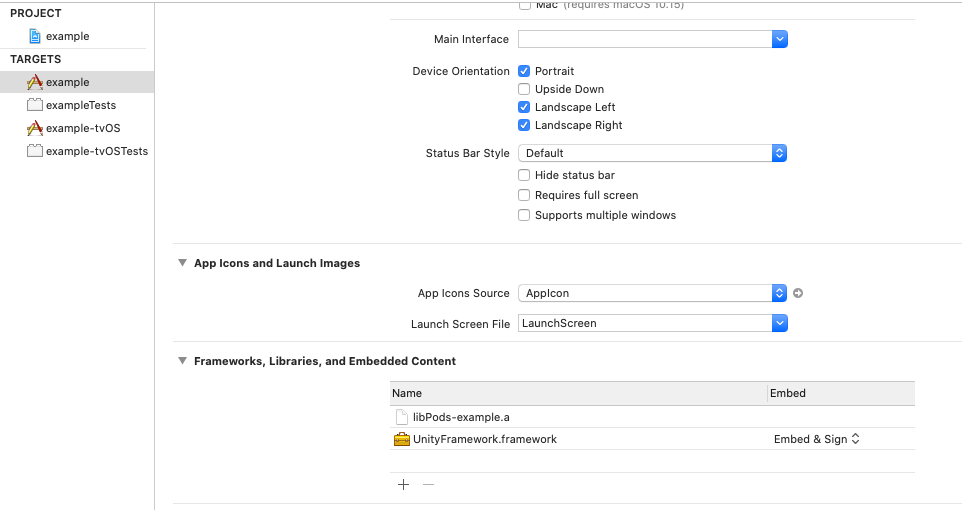The height and width of the screenshot is (510, 962).
Task: Click the libPods-example.a file icon
Action: (x=402, y=417)
